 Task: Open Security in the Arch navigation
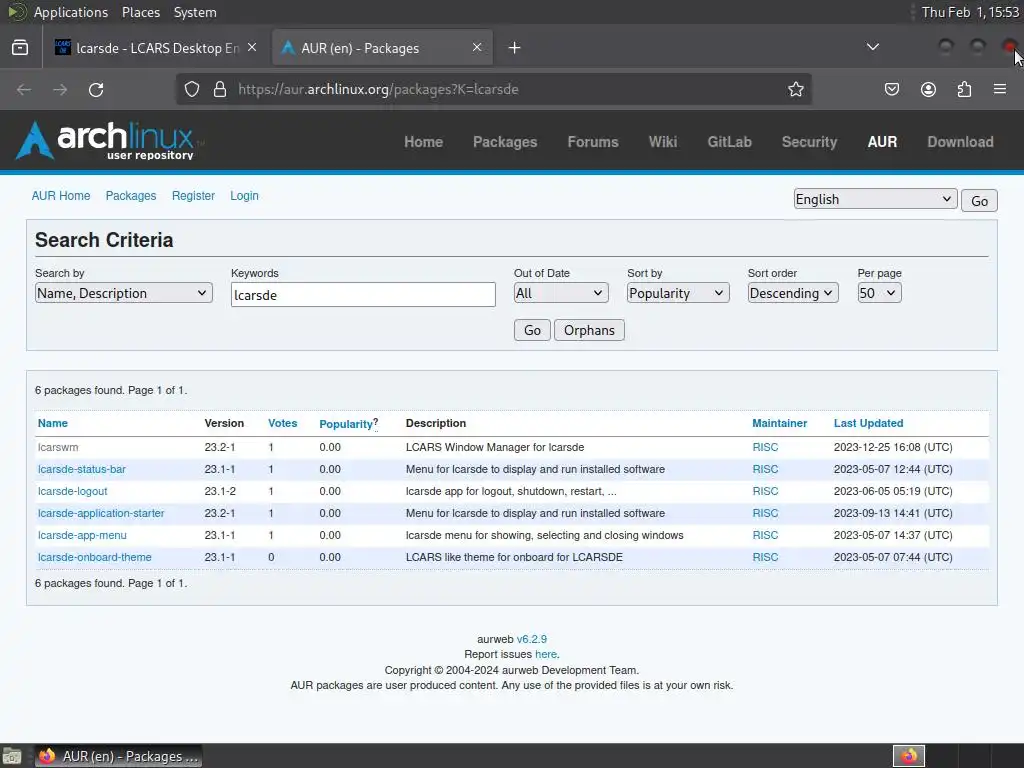[x=809, y=142]
